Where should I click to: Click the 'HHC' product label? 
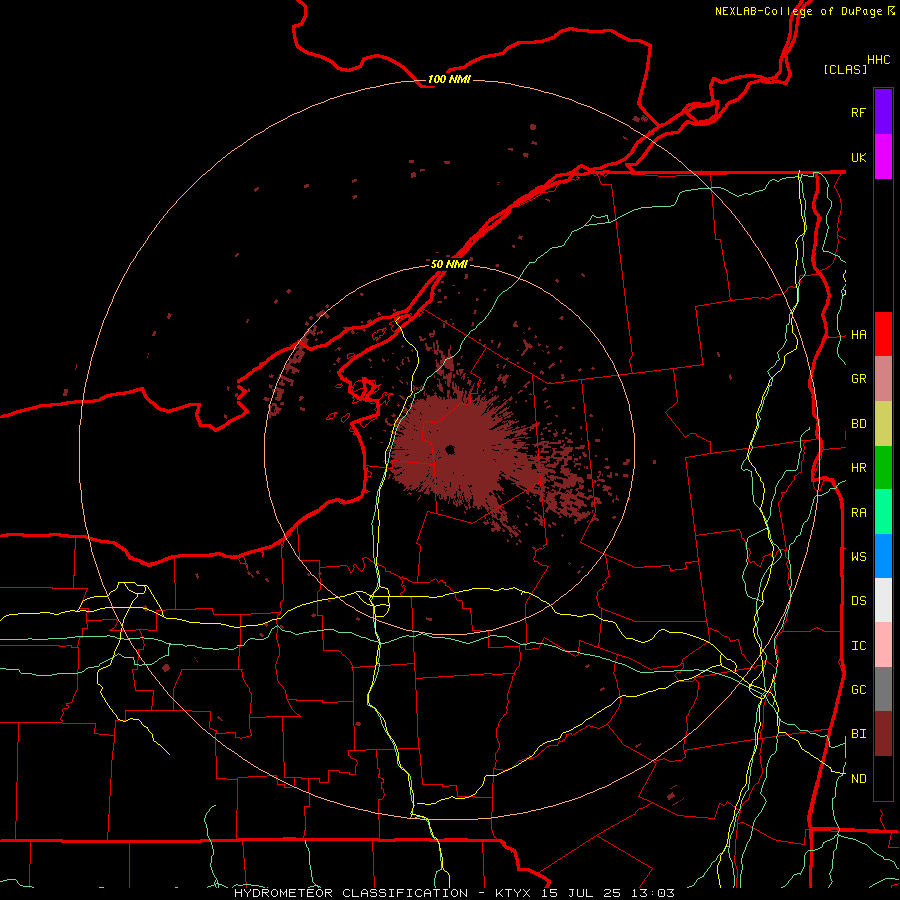(x=879, y=60)
